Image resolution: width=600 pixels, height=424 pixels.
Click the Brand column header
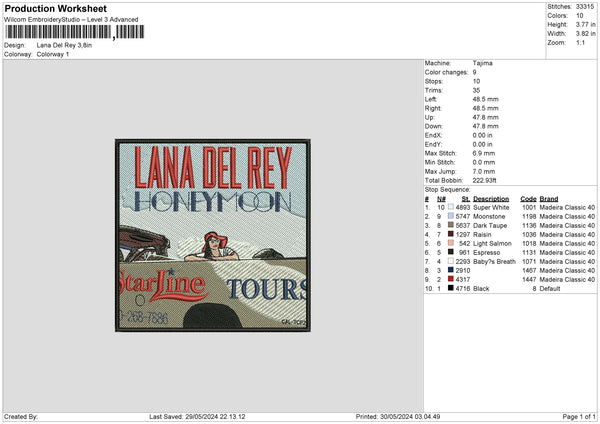click(549, 199)
